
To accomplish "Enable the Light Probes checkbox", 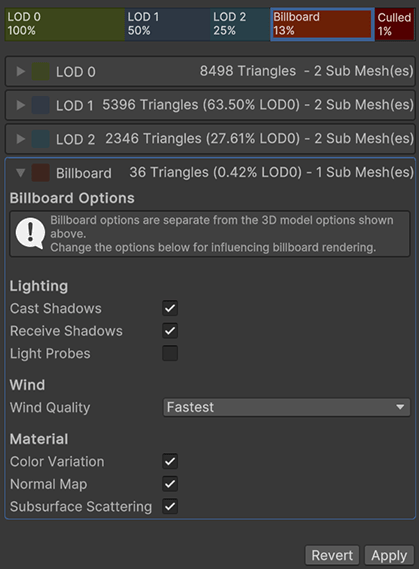I will (170, 353).
